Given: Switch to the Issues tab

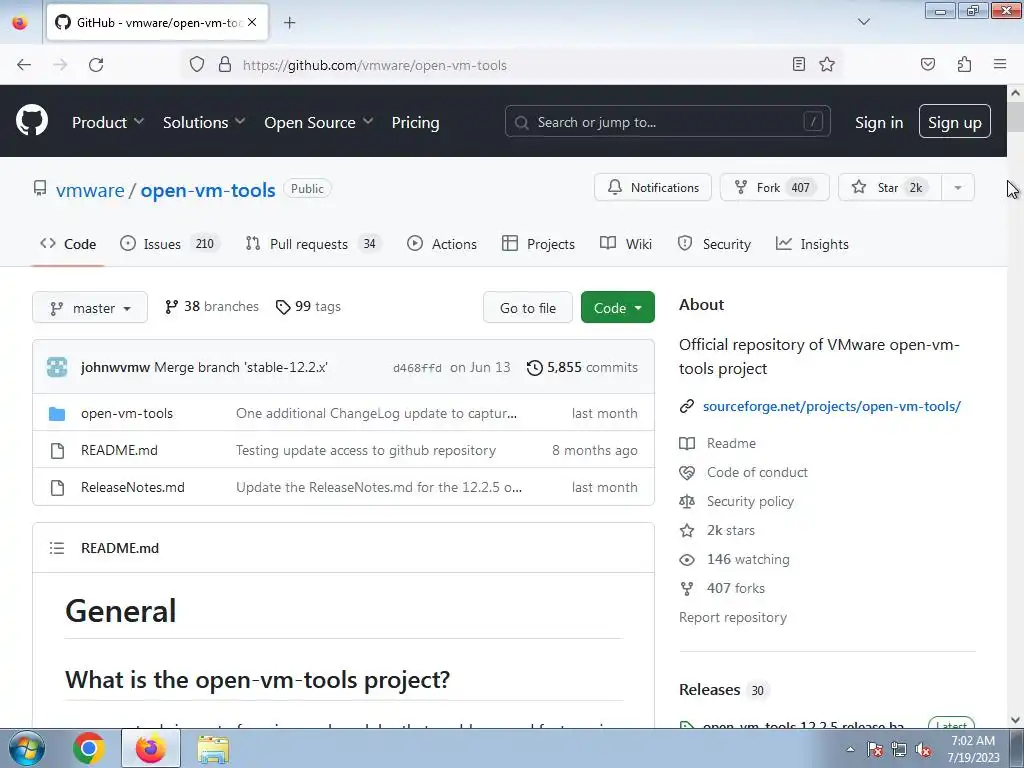Looking at the screenshot, I should click(170, 244).
